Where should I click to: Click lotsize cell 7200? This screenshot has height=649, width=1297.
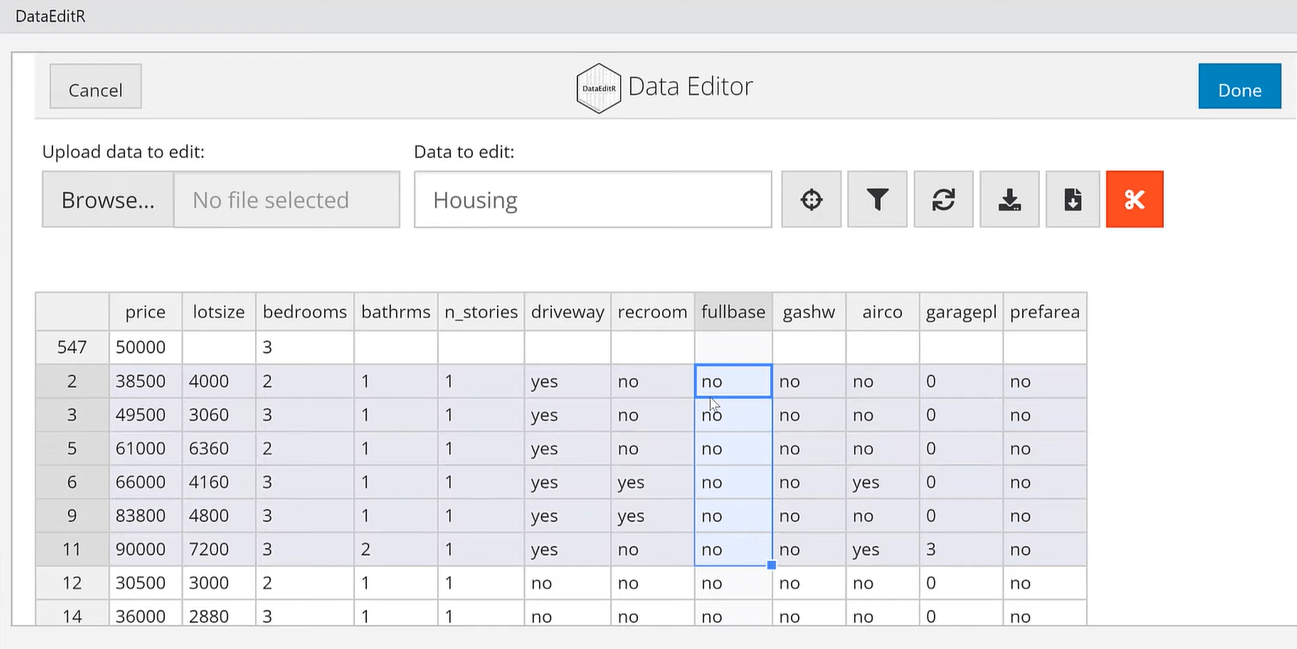coord(218,549)
